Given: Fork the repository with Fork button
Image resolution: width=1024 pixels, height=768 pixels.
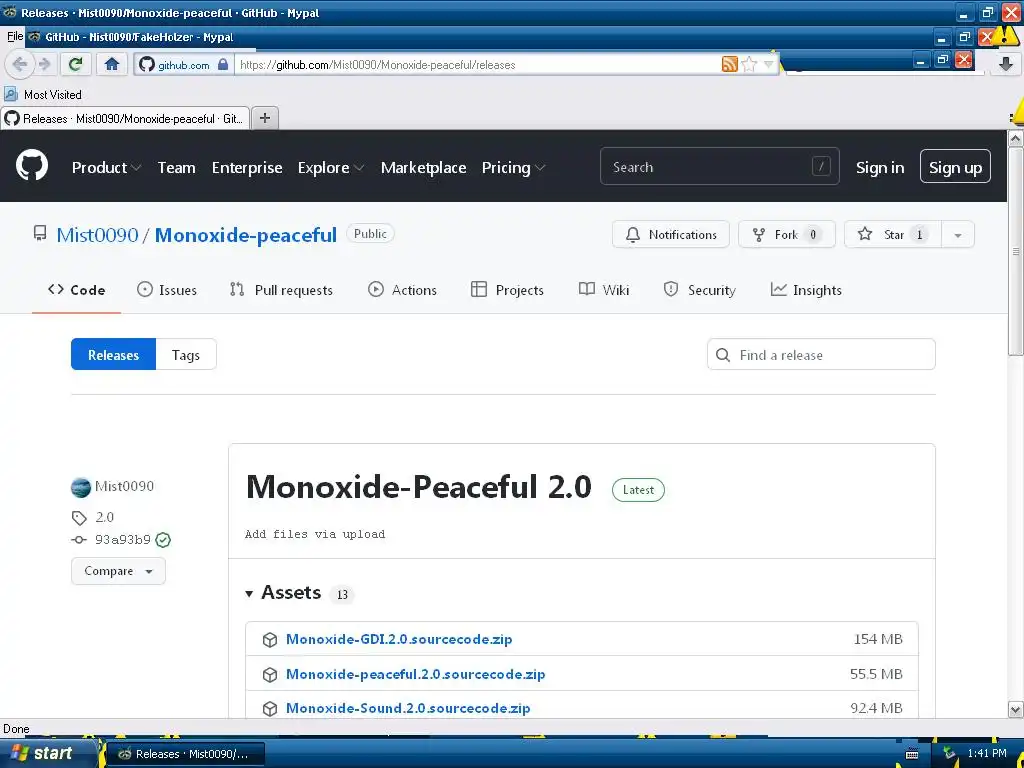Looking at the screenshot, I should coord(786,234).
